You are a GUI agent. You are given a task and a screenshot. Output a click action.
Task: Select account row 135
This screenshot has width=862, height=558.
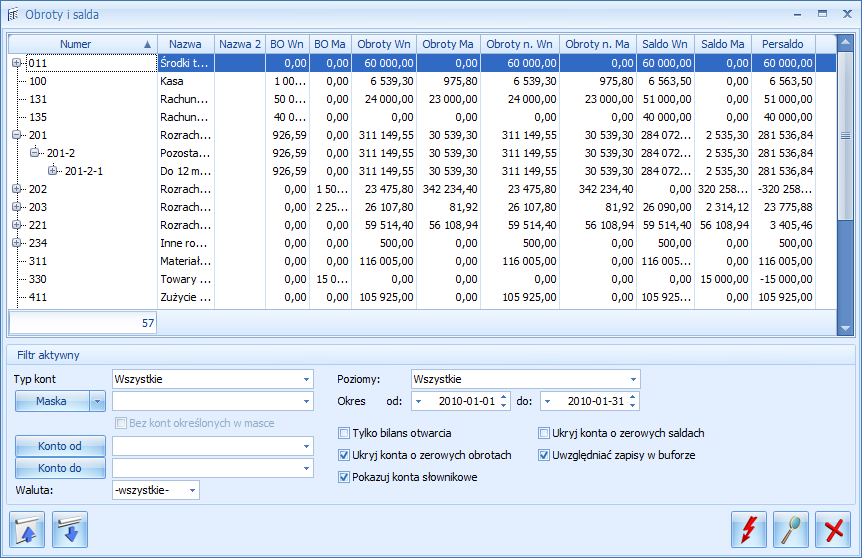[x=422, y=117]
